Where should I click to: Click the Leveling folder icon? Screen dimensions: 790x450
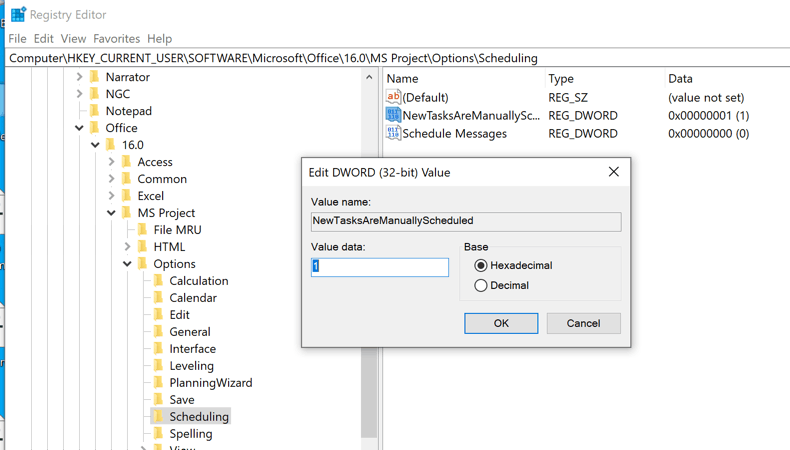pyautogui.click(x=159, y=366)
